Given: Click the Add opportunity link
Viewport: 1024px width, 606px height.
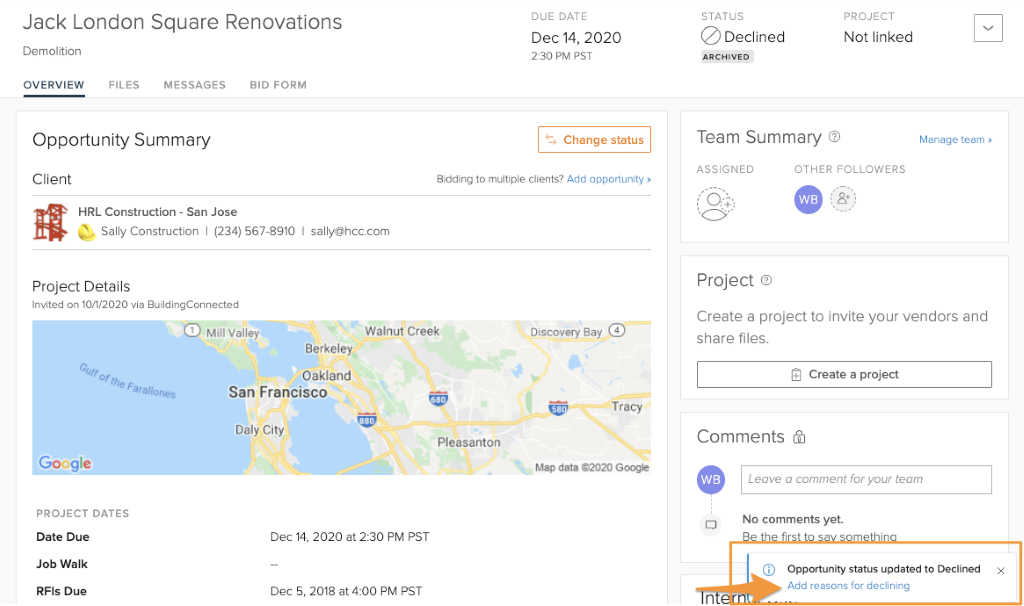Looking at the screenshot, I should [x=608, y=179].
